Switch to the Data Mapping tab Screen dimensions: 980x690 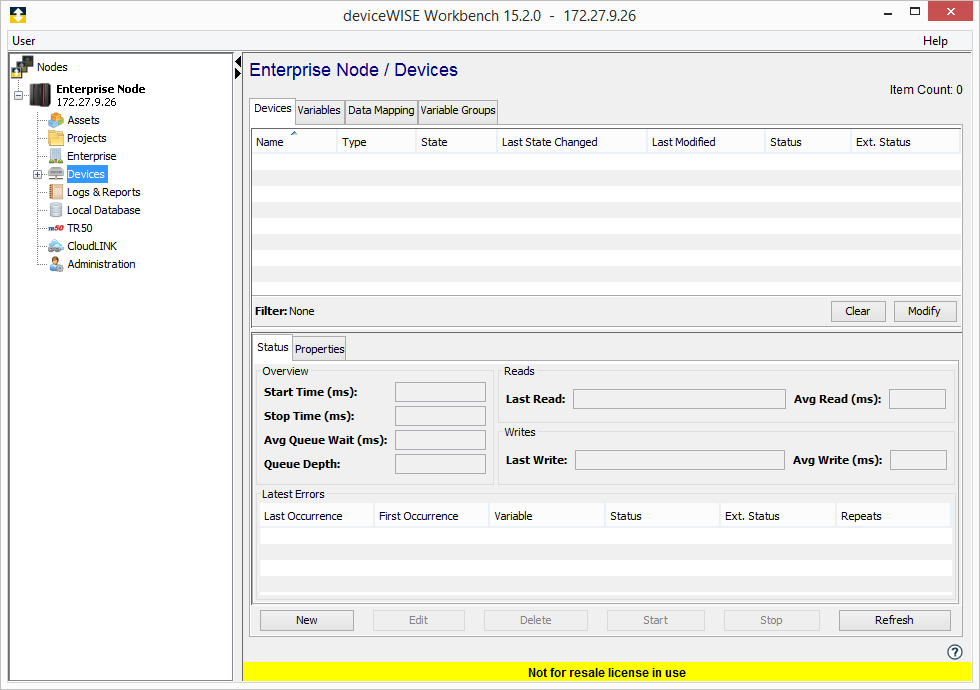[x=381, y=110]
